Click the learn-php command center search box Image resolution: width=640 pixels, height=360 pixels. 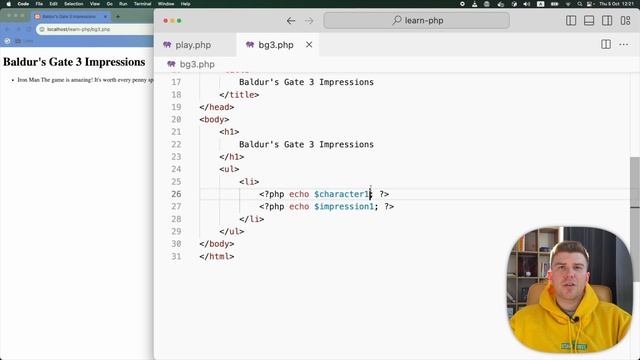tap(416, 20)
